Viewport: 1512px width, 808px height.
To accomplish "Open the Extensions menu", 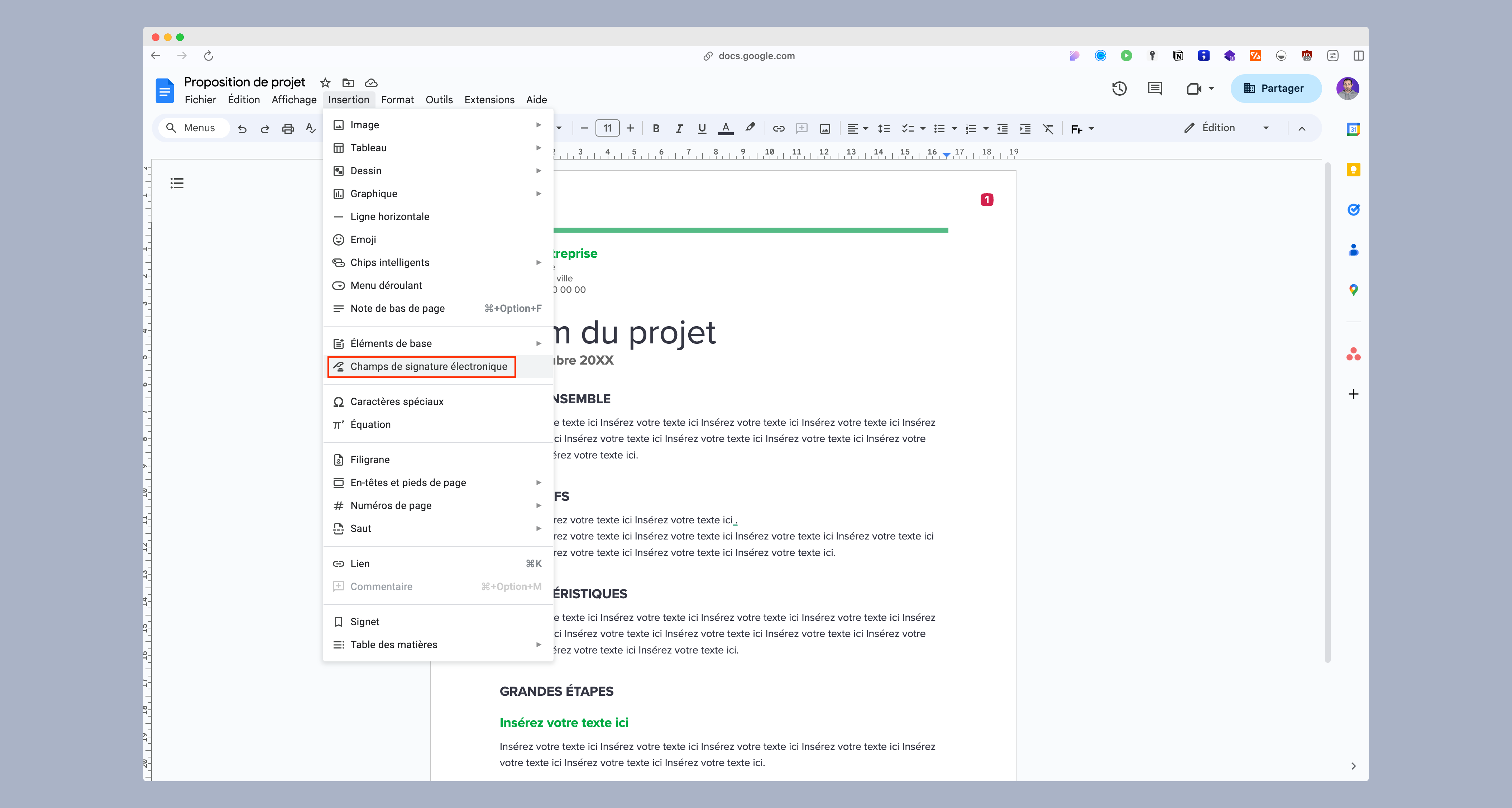I will tap(489, 100).
